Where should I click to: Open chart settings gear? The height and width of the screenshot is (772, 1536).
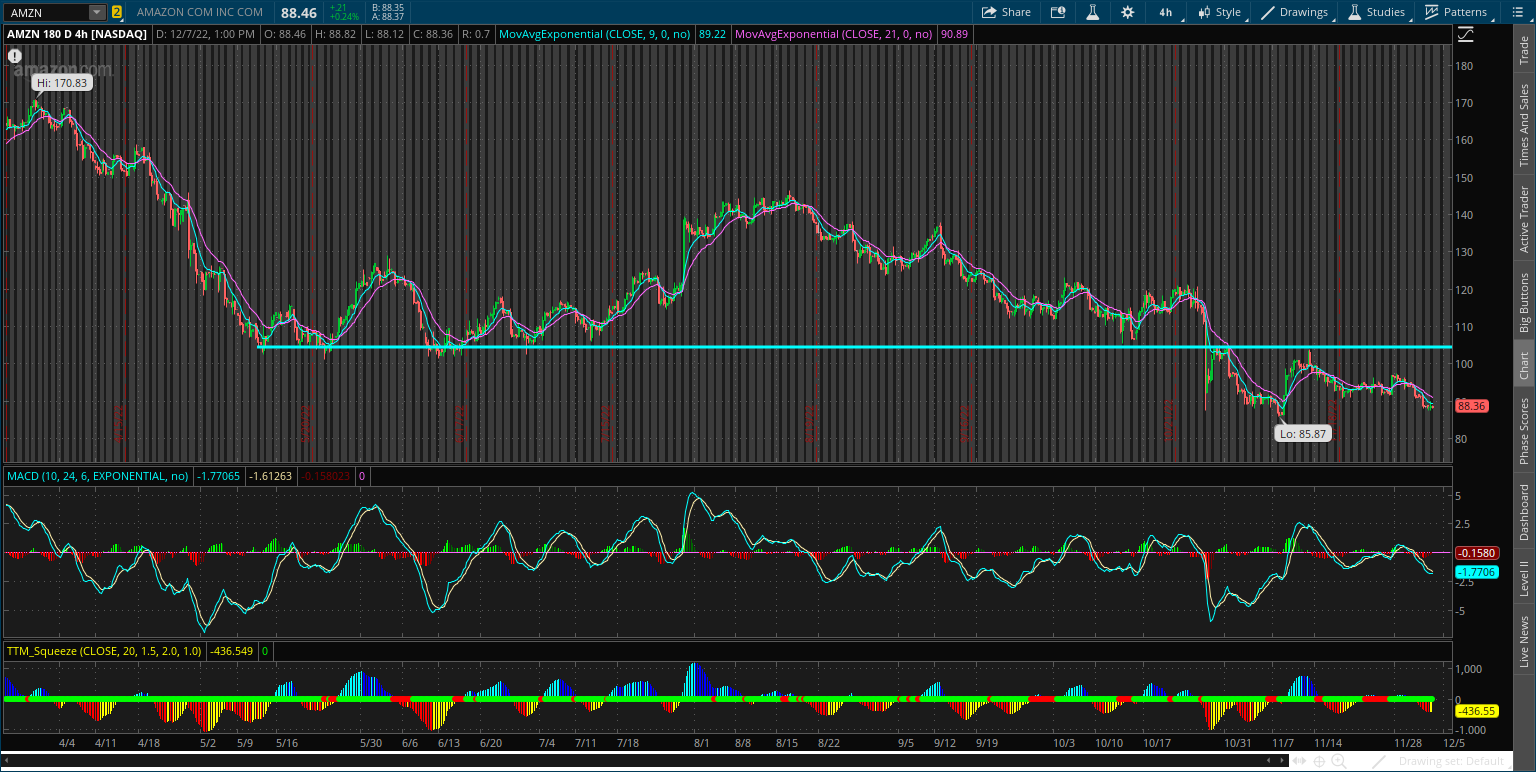tap(1128, 12)
